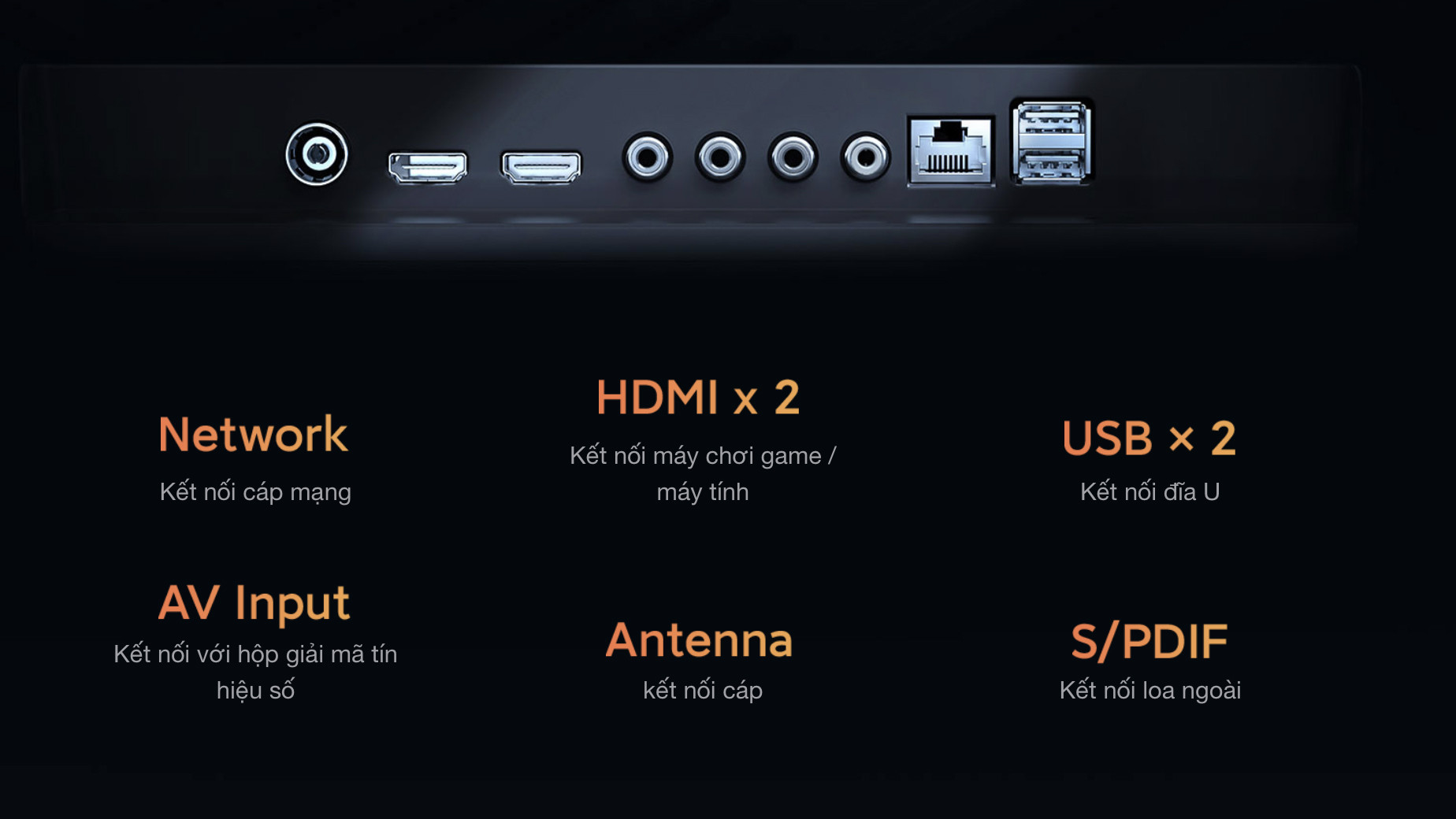
Task: Select the Network heading
Action: pyautogui.click(x=253, y=434)
